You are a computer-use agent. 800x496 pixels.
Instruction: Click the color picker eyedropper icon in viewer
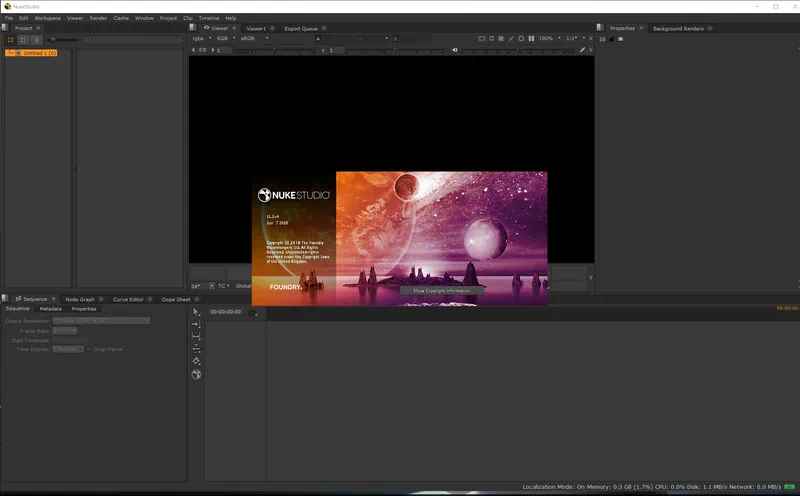click(x=582, y=50)
